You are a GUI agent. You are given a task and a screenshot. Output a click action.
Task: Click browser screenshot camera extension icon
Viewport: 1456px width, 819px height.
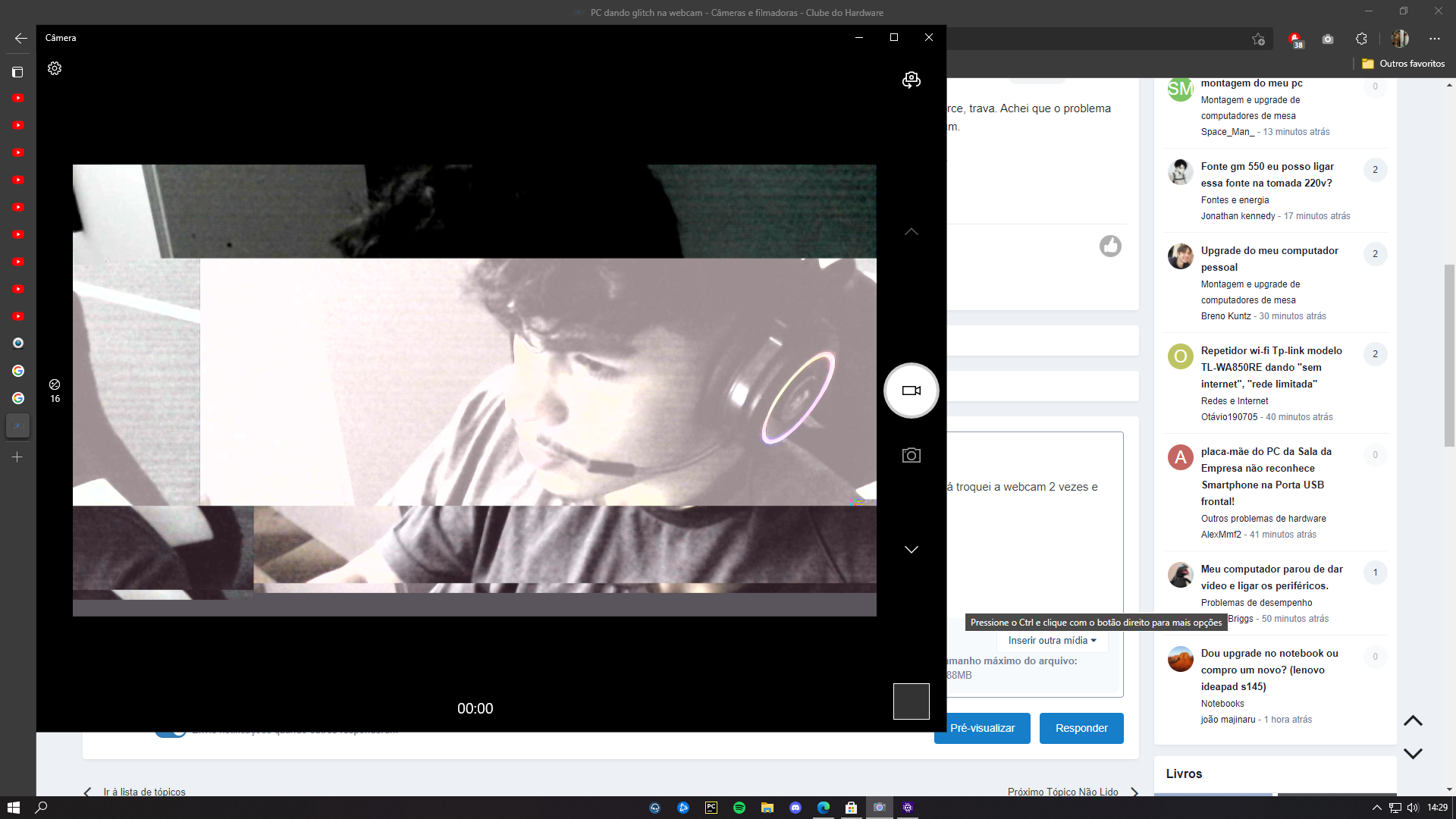click(x=1328, y=39)
